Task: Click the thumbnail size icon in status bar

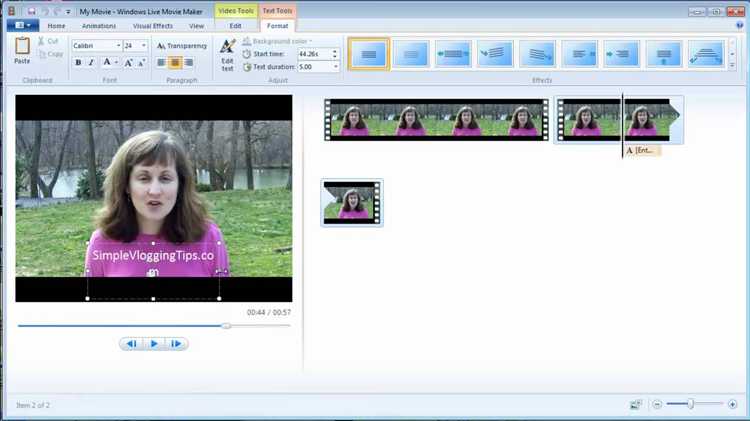Action: tap(636, 405)
